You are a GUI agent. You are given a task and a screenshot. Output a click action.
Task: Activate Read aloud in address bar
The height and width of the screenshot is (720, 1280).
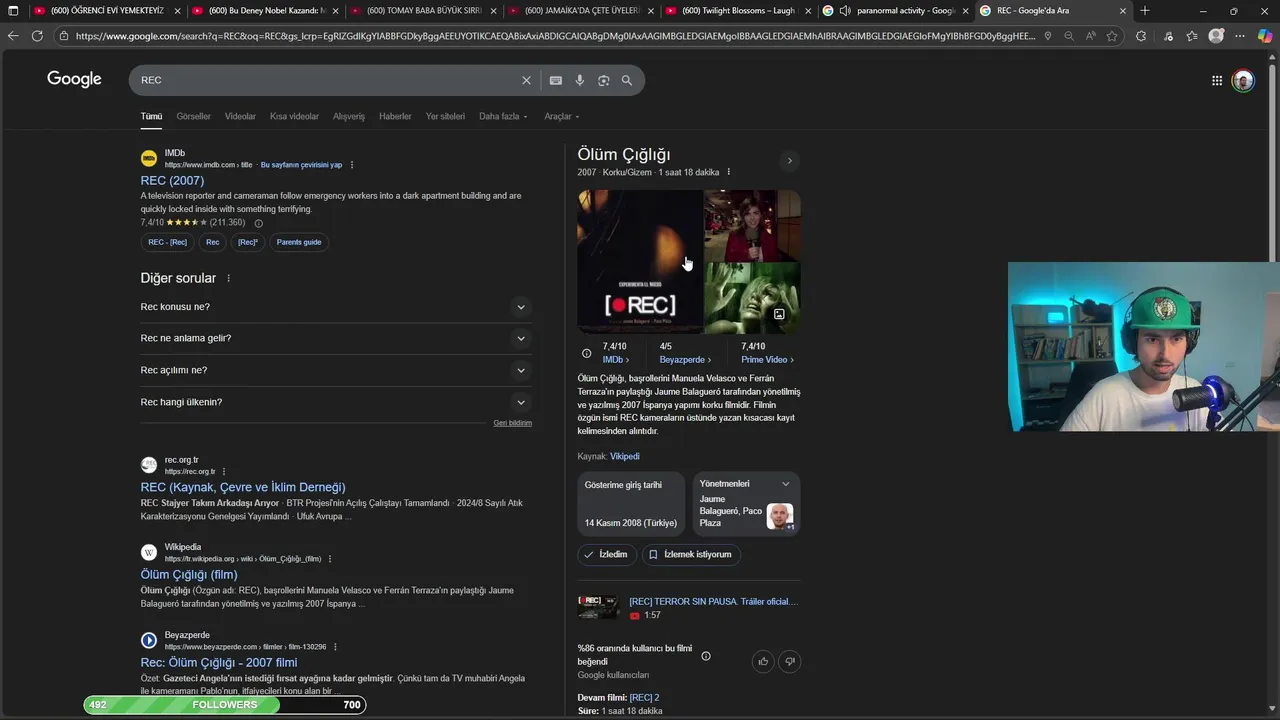click(x=1090, y=36)
